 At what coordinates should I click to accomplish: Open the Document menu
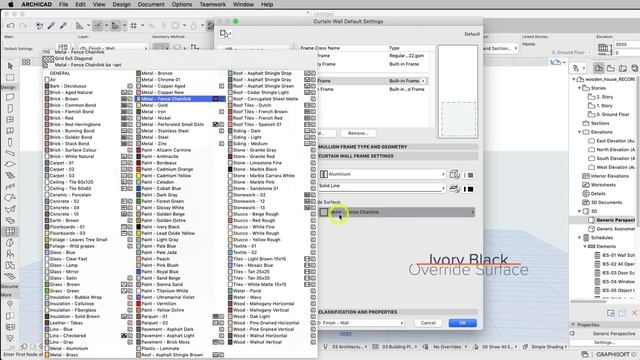151,4
